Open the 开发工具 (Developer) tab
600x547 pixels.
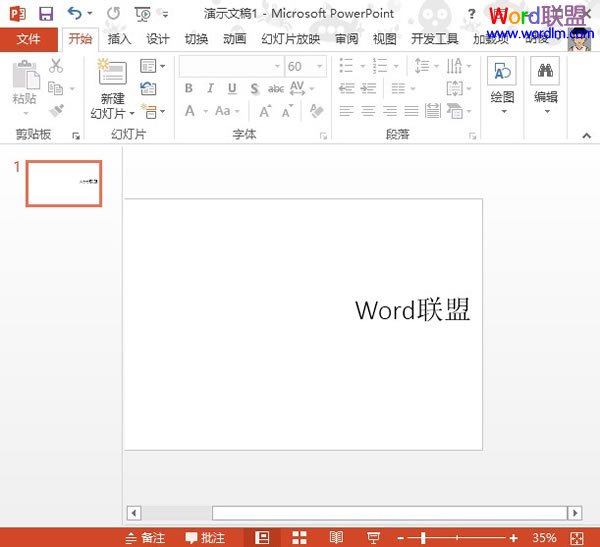[434, 39]
